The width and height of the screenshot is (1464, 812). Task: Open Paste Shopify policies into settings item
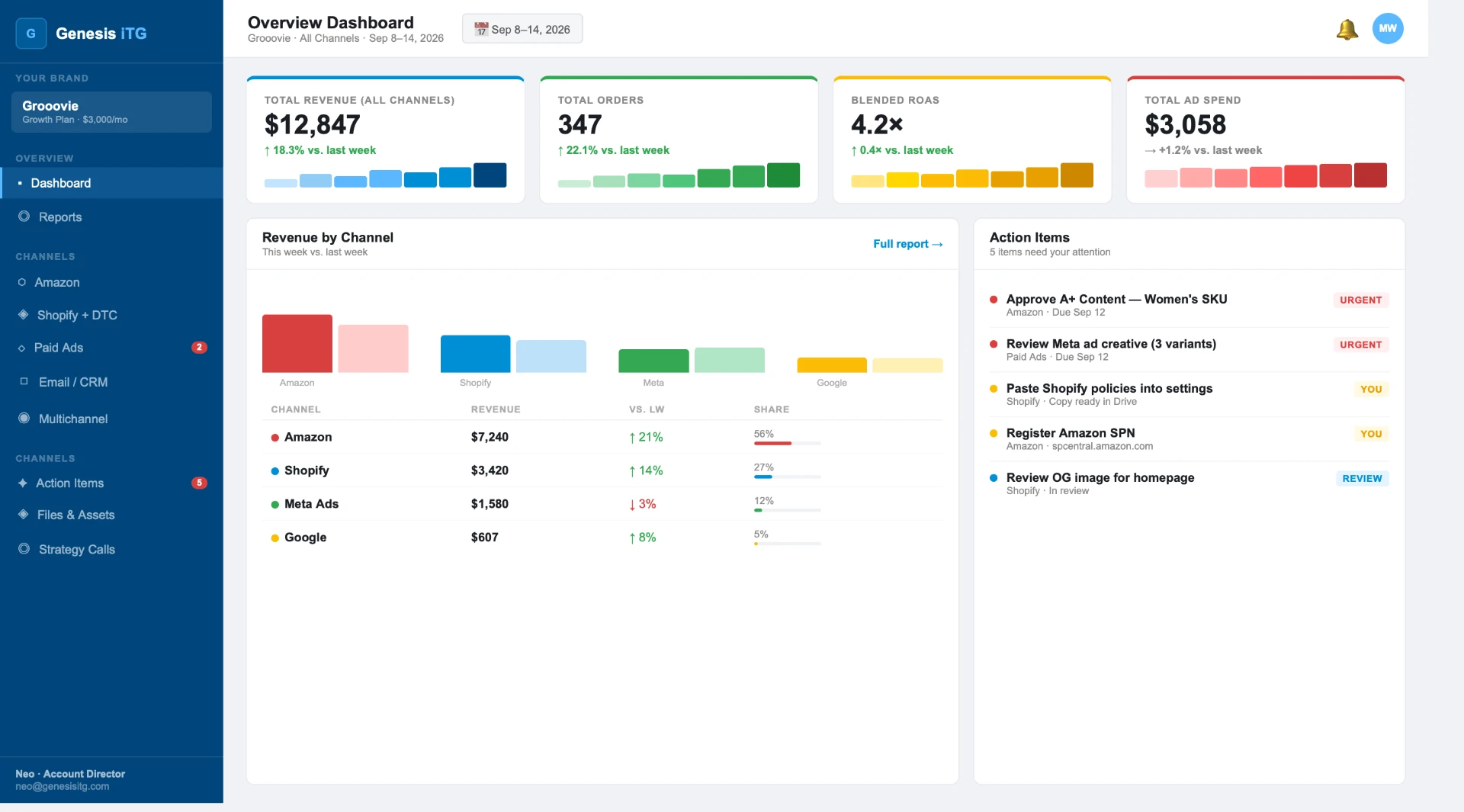click(x=1189, y=394)
